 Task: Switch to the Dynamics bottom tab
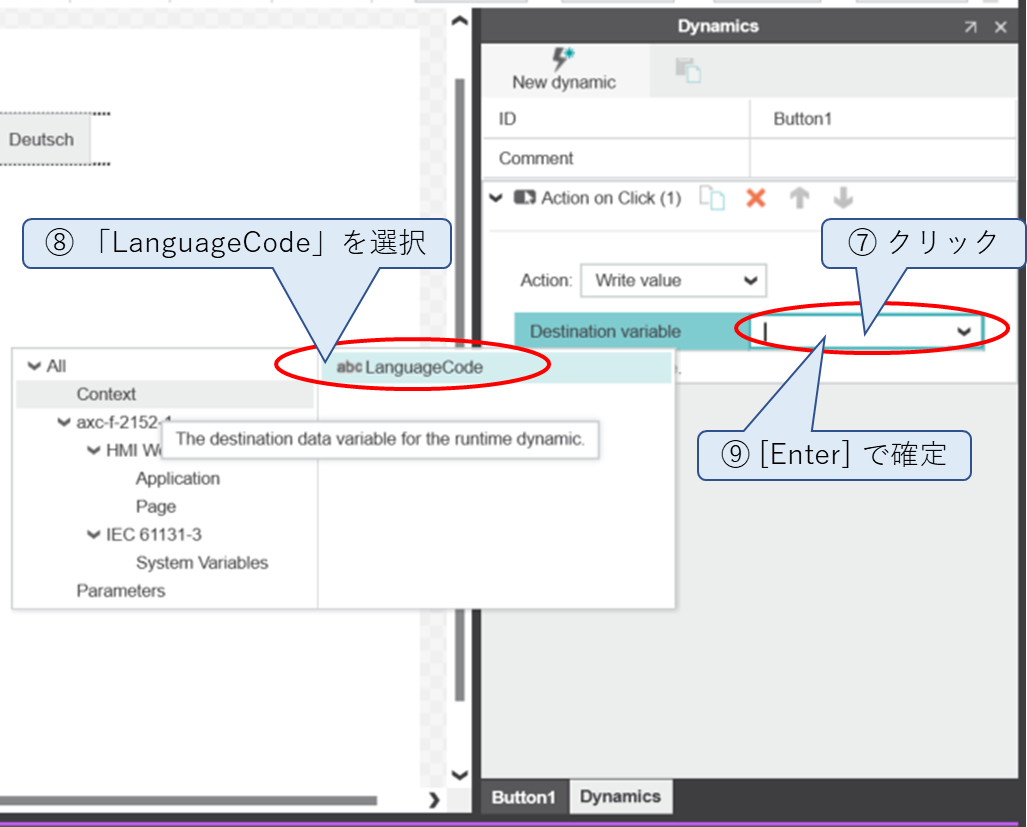620,797
